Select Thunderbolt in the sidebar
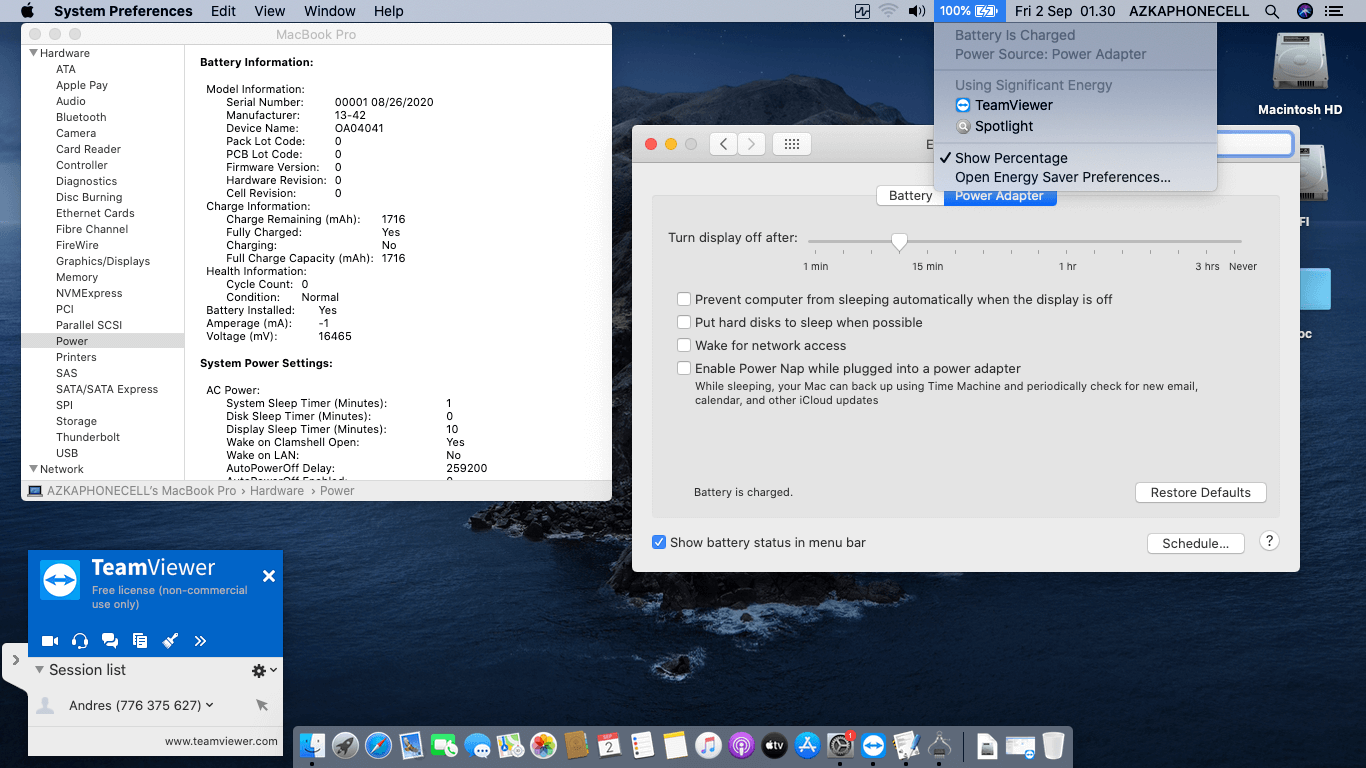This screenshot has width=1366, height=768. [x=88, y=437]
